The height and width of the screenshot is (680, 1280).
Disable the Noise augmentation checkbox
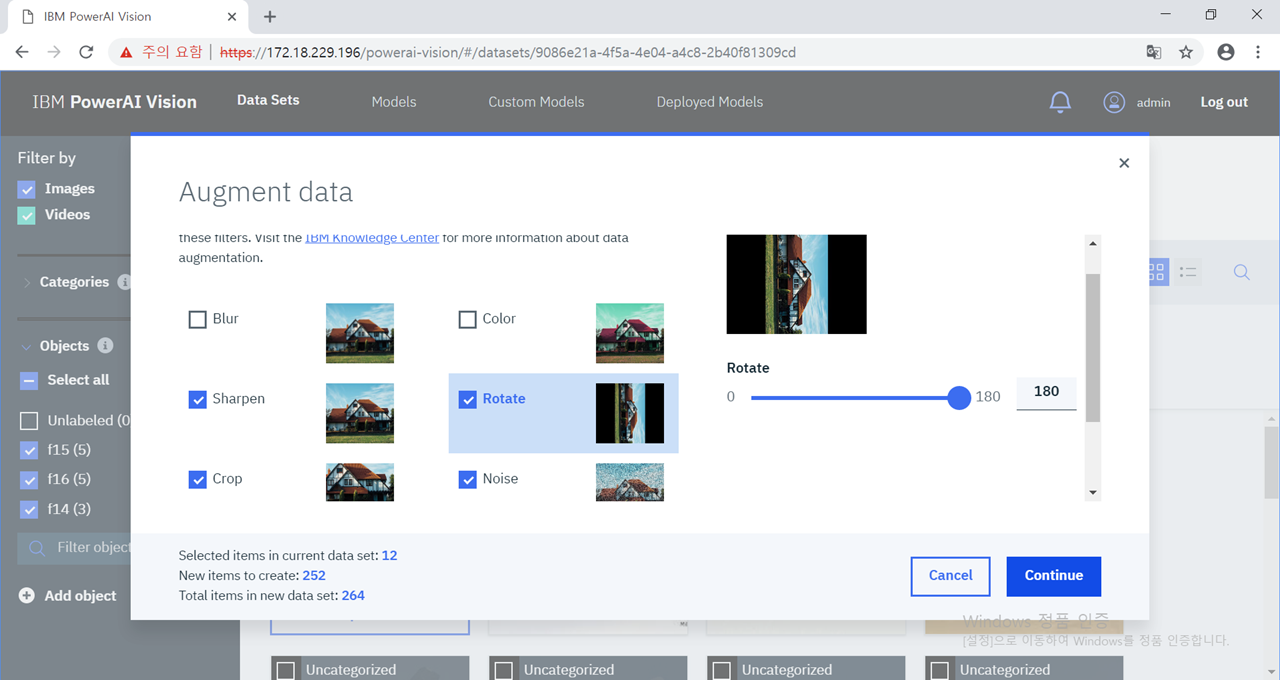point(467,479)
